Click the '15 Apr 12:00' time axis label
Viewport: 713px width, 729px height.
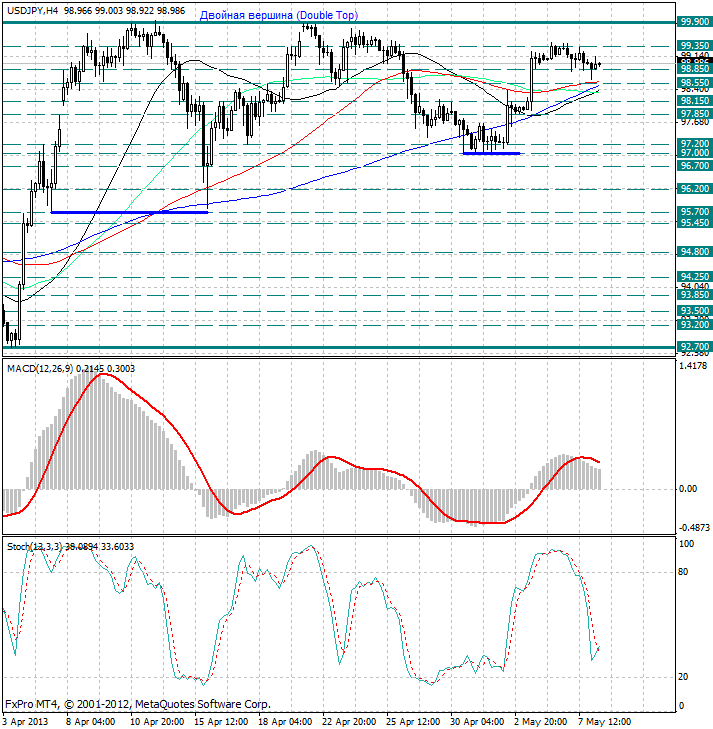coord(221,722)
